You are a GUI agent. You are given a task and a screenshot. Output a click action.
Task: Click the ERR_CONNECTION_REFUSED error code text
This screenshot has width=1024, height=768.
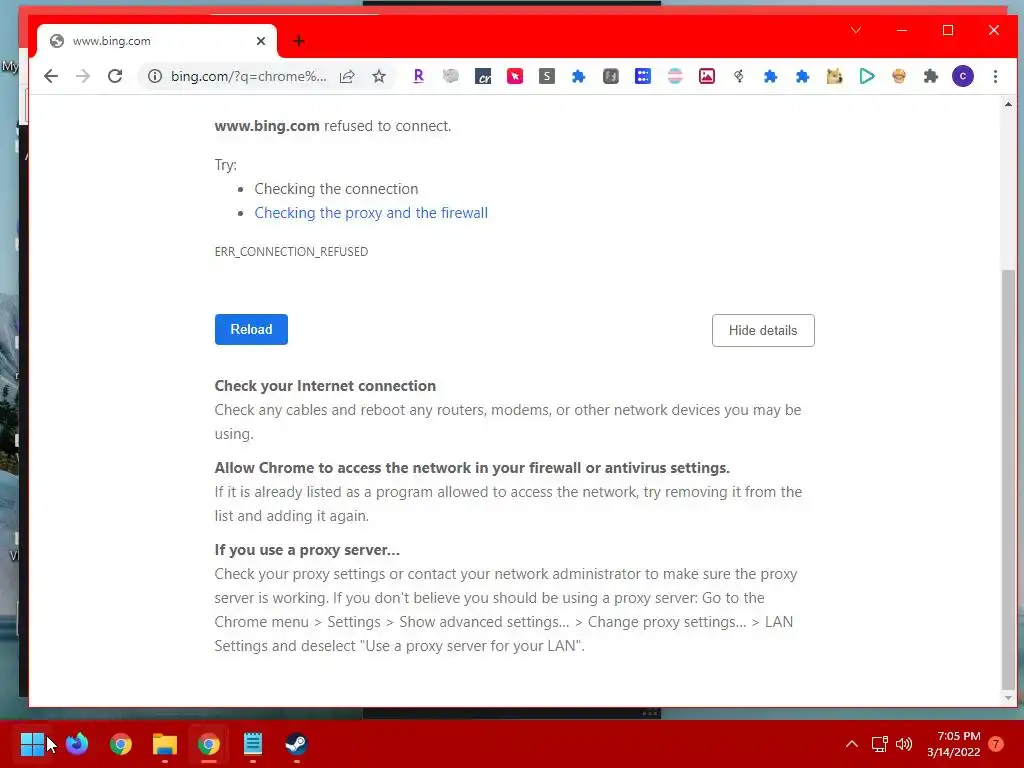291,252
